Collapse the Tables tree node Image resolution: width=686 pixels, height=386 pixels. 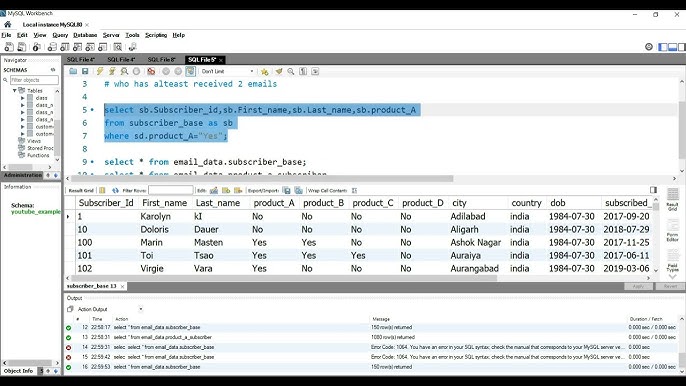tap(14, 91)
